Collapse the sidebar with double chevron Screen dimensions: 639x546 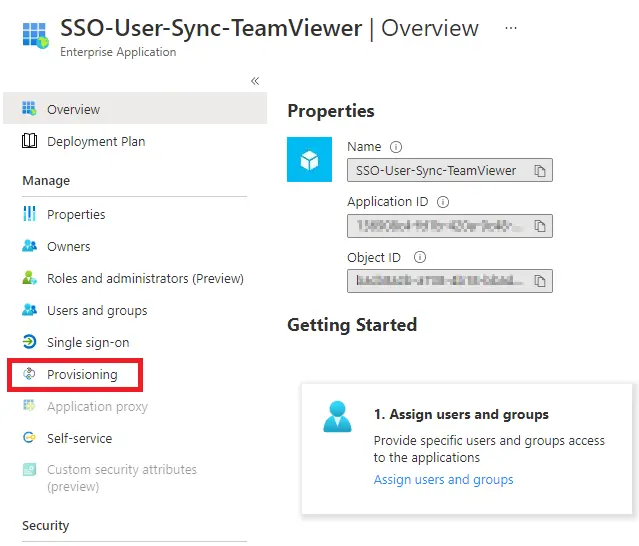pyautogui.click(x=255, y=81)
